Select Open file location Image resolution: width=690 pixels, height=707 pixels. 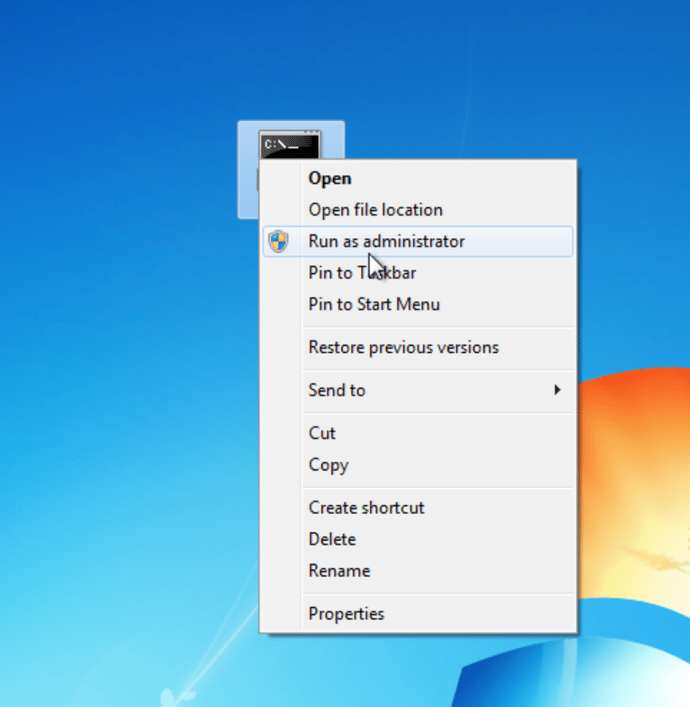[375, 210]
